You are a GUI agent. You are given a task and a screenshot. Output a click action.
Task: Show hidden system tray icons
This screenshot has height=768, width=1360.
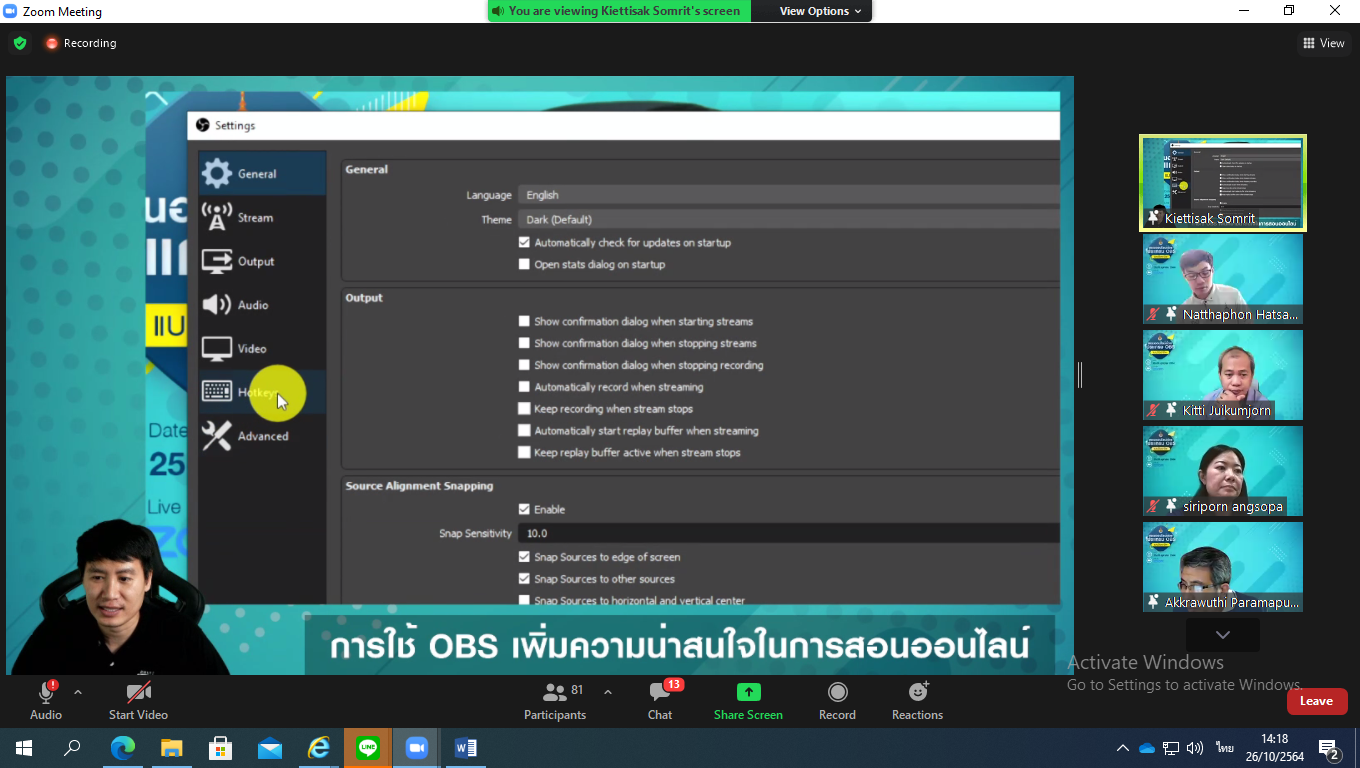coord(1122,748)
